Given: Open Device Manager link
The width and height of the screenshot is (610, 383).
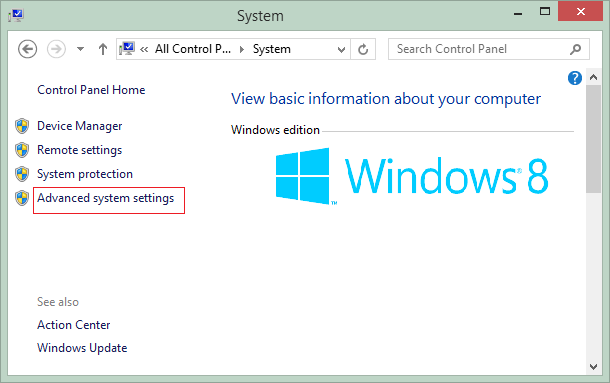Looking at the screenshot, I should [x=79, y=126].
